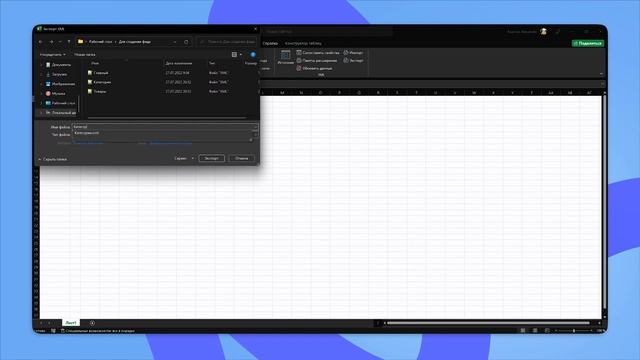Open the Справка ribbon tab in Excel

pyautogui.click(x=270, y=43)
